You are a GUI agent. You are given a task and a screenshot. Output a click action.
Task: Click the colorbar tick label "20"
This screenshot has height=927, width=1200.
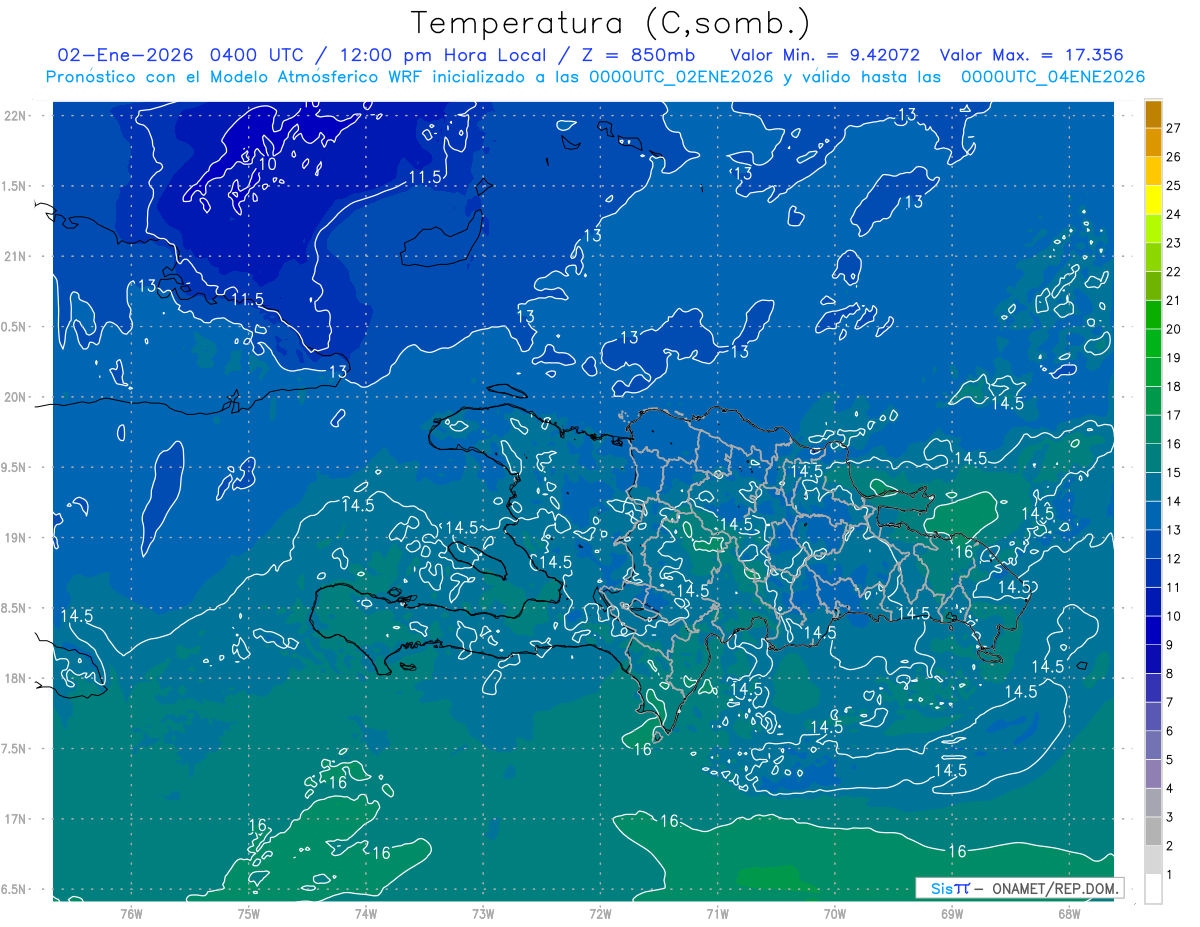point(1173,329)
